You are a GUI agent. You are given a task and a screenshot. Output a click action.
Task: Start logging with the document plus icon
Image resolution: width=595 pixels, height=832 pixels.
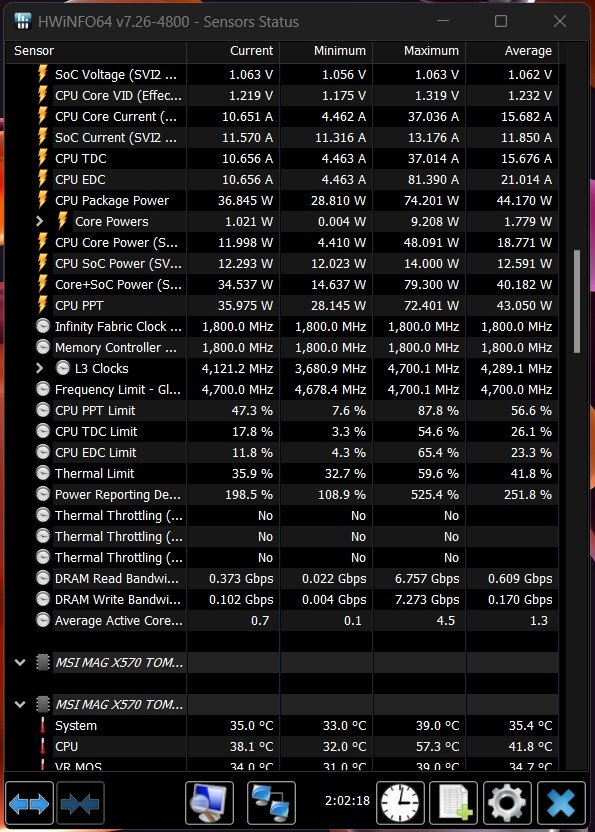[x=453, y=804]
